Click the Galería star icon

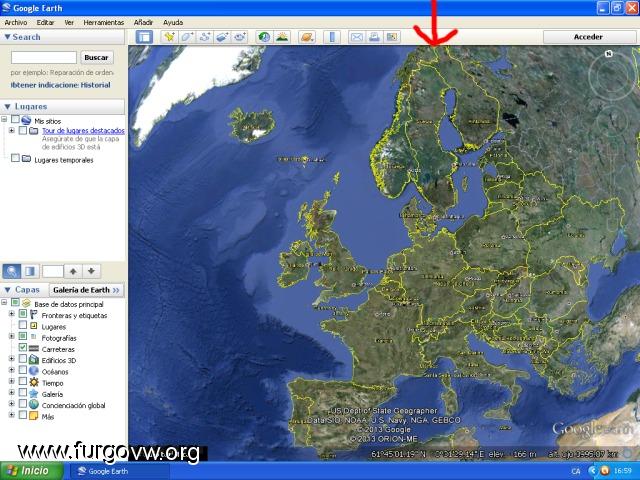point(34,394)
